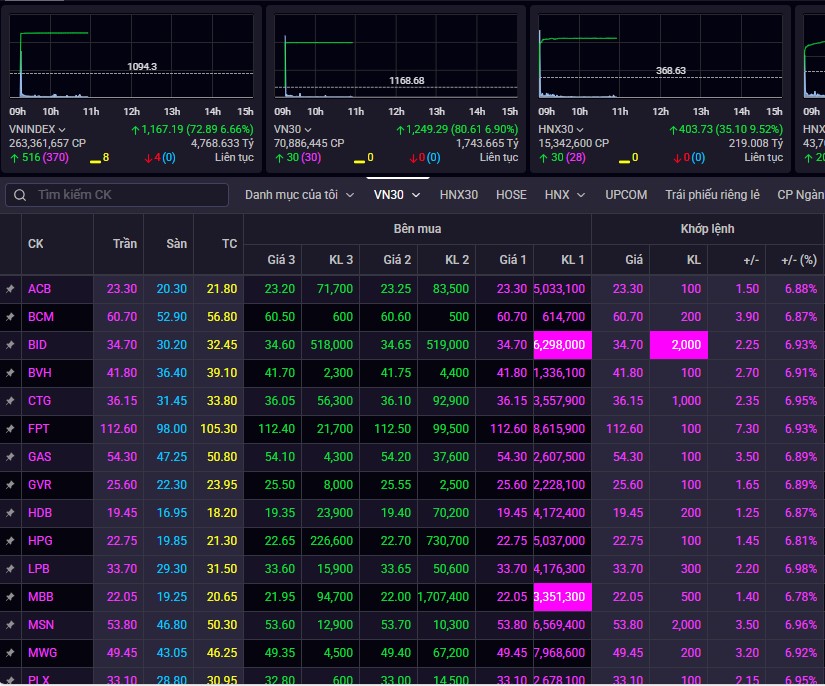Click the pin icon beside BID
825x686 pixels.
(10, 345)
